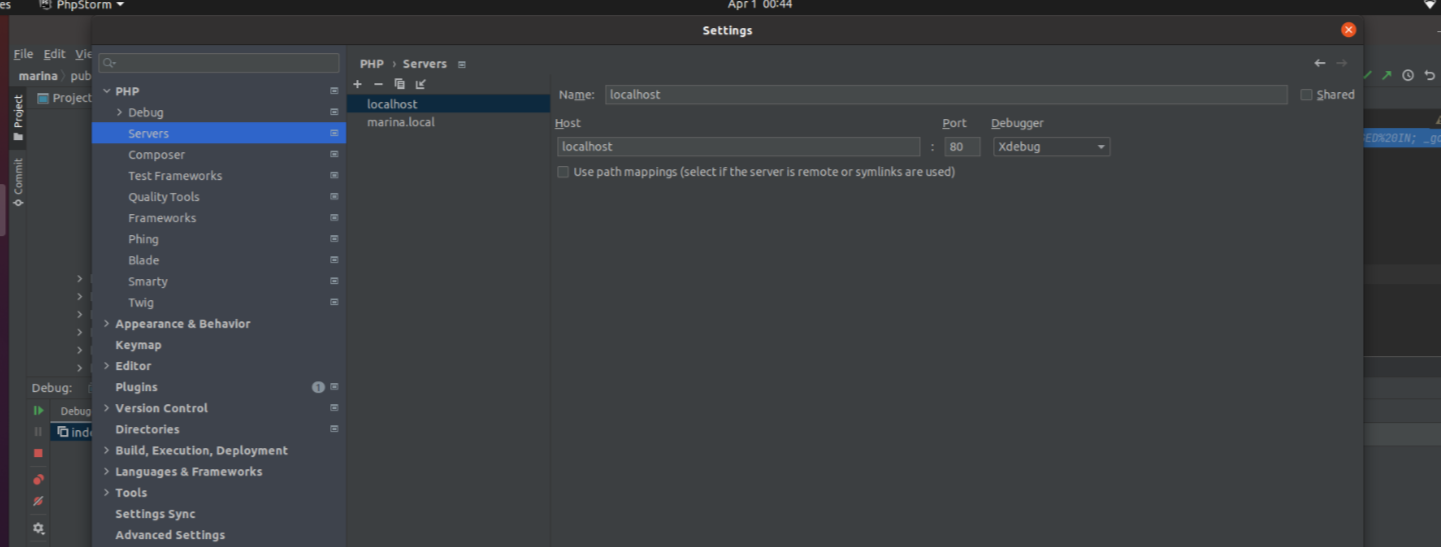Click the project-level icon on Directories row
Image resolution: width=1441 pixels, height=547 pixels.
334,428
